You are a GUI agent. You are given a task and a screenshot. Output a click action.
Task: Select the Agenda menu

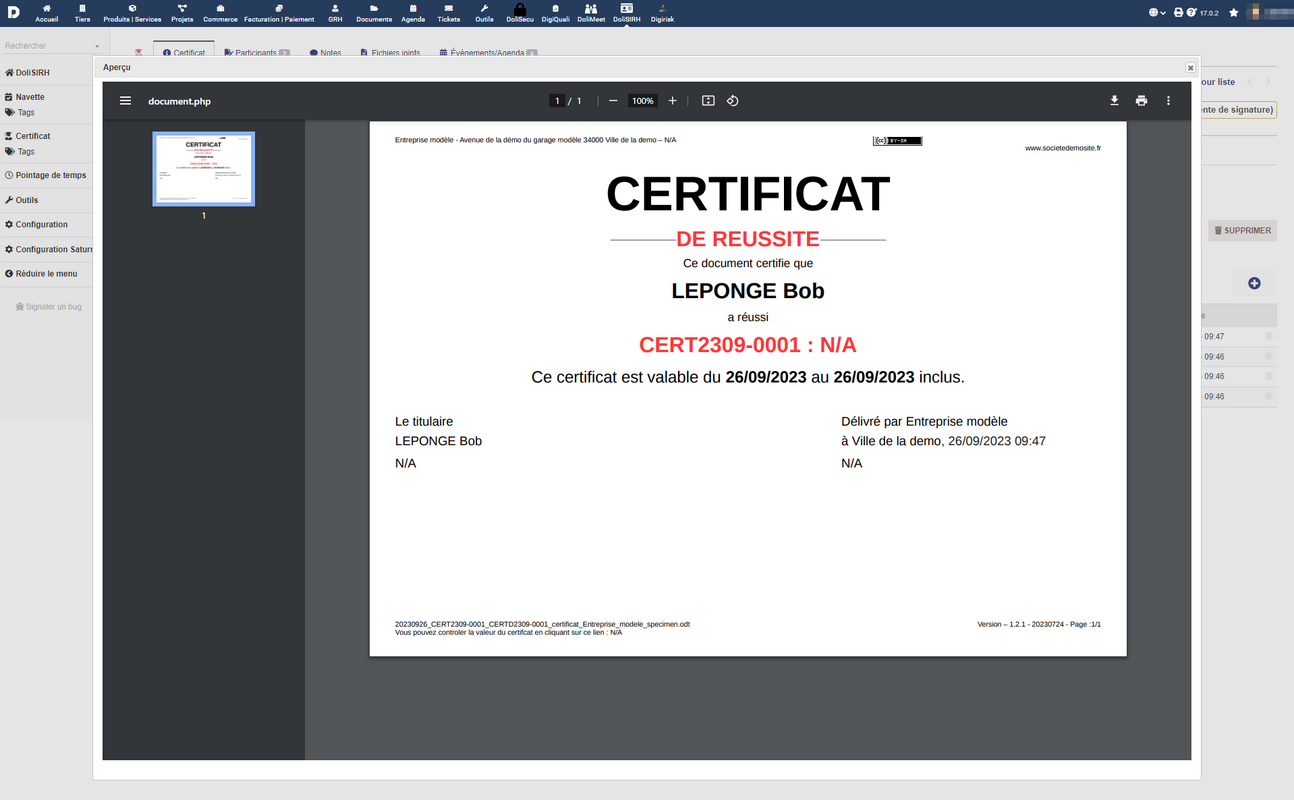413,13
